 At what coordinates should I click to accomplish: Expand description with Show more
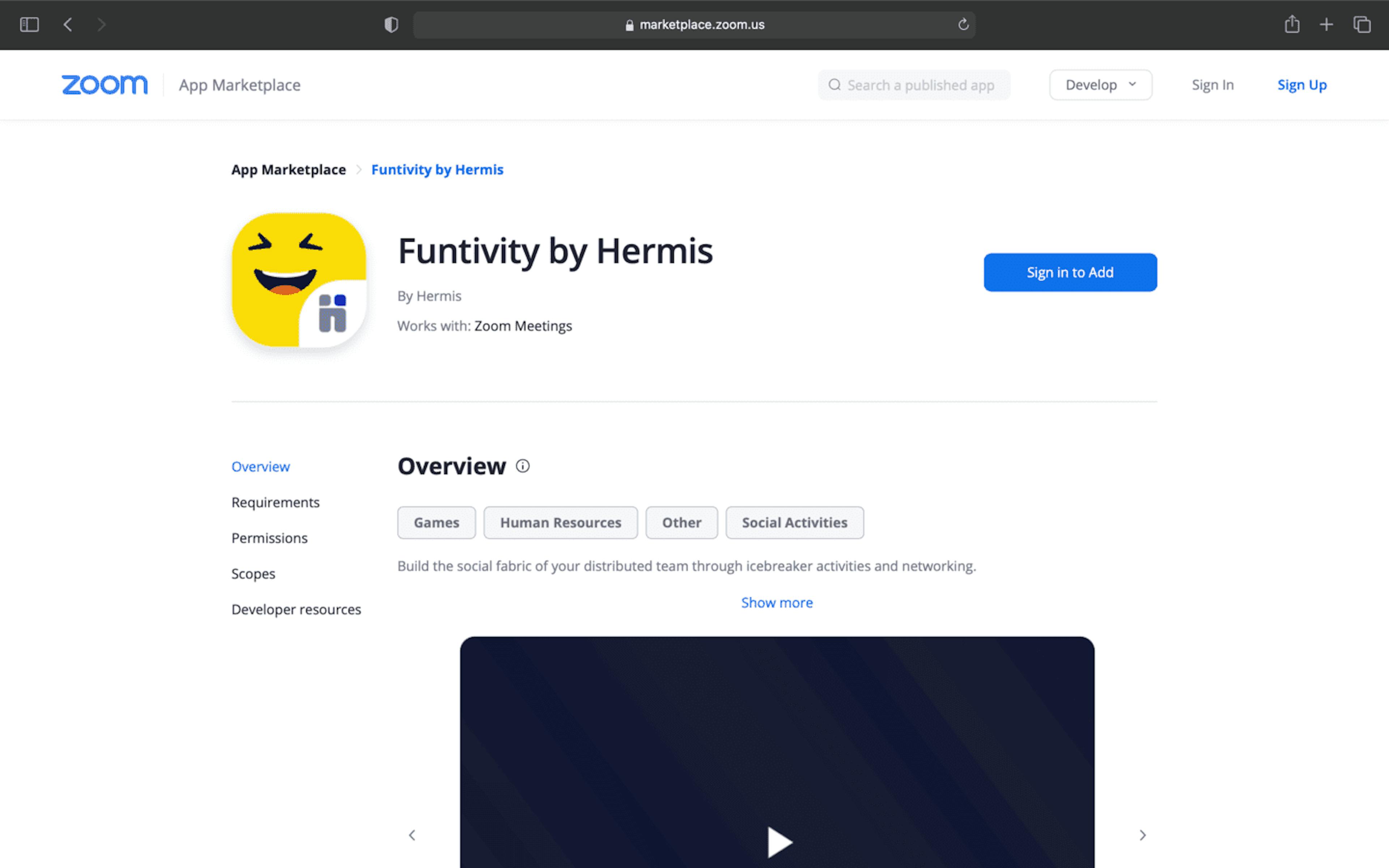777,603
